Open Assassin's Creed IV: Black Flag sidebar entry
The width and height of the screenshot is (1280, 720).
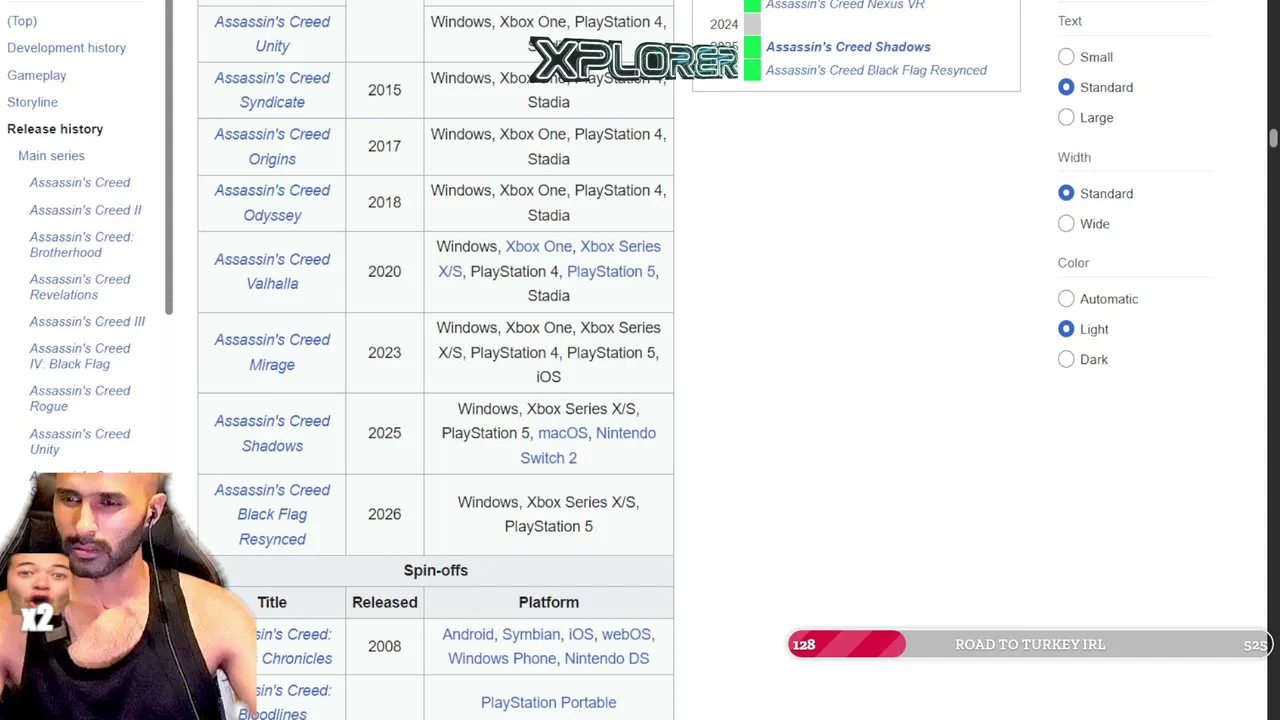[x=80, y=356]
